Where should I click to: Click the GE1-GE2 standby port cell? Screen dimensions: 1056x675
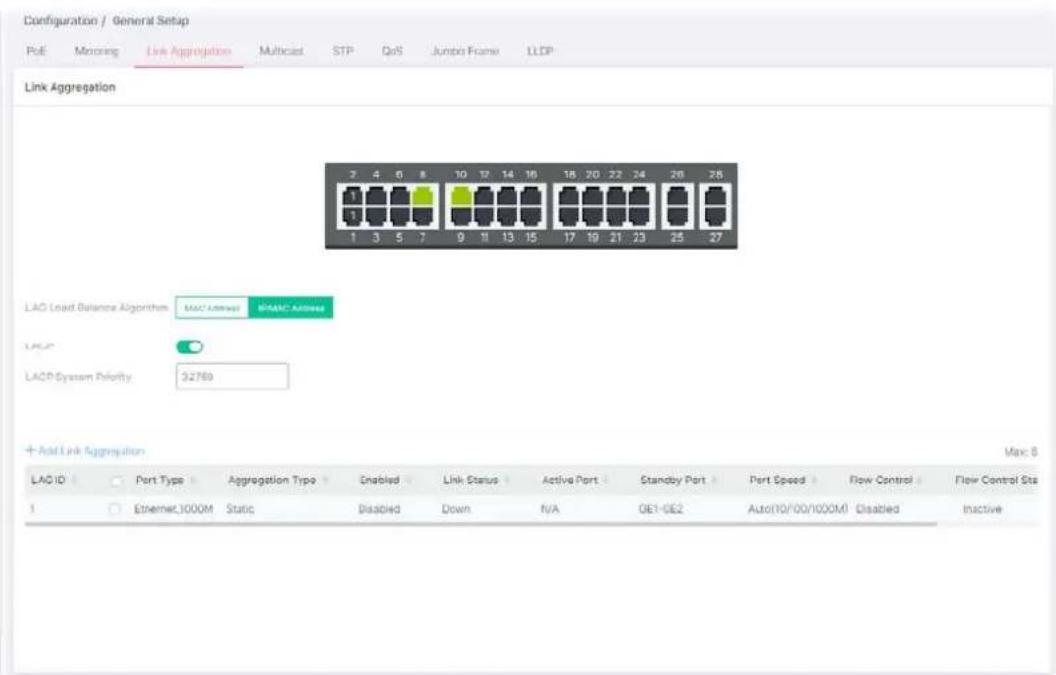(x=661, y=509)
